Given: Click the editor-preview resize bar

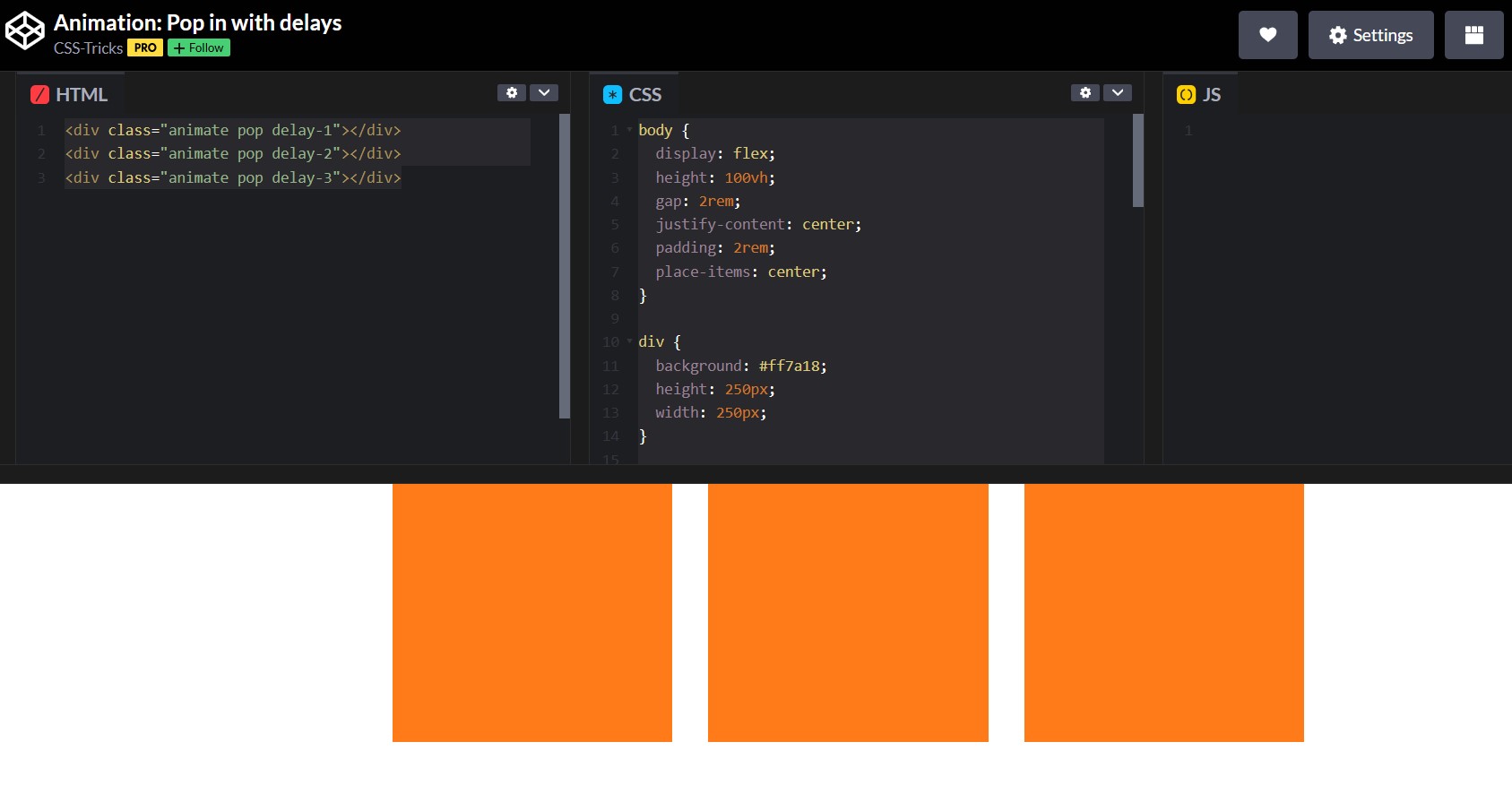Looking at the screenshot, I should click(x=756, y=474).
